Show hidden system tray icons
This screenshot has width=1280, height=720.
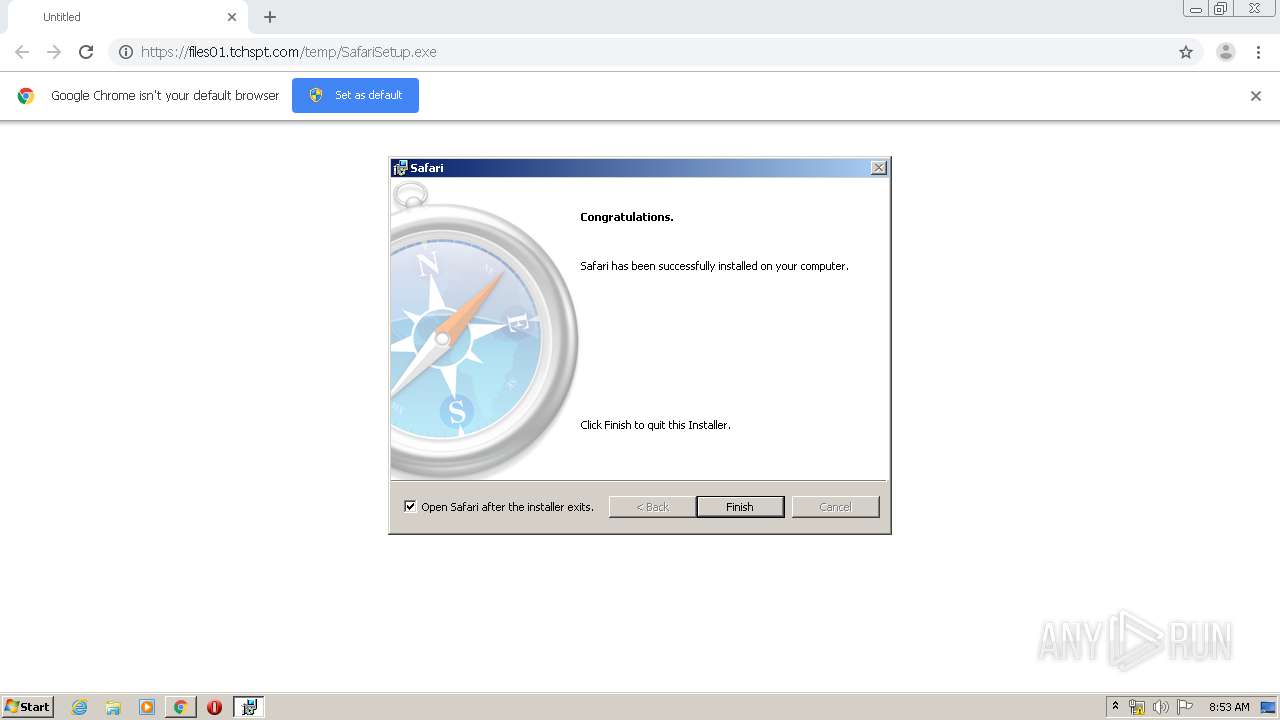click(1115, 707)
